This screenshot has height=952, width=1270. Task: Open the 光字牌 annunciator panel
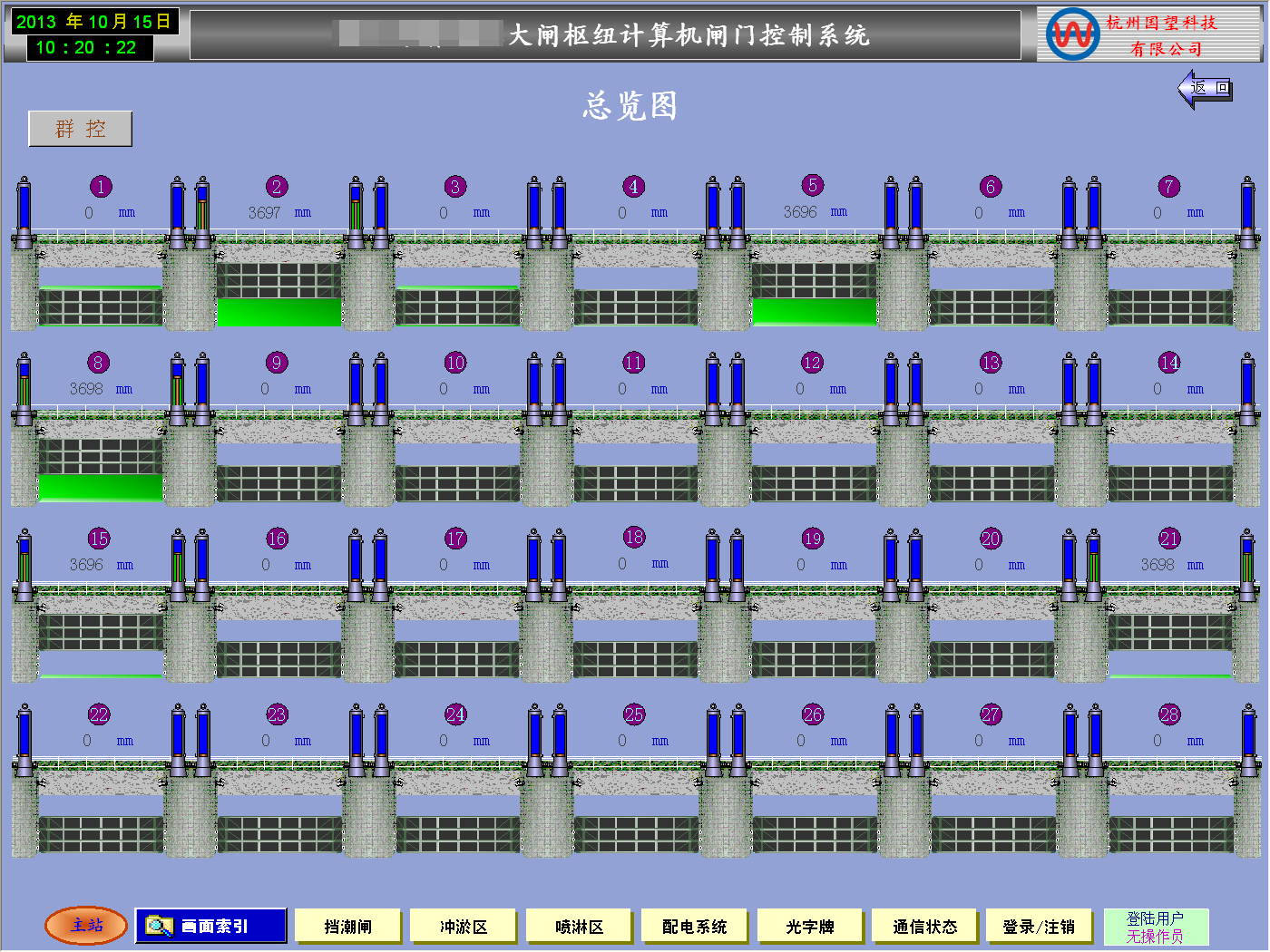(810, 927)
